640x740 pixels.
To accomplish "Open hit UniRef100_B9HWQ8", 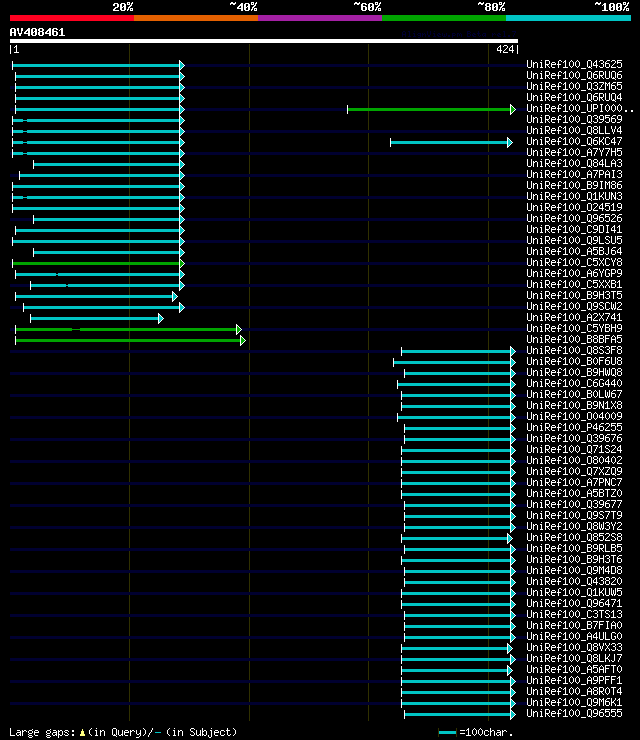I will point(574,372).
